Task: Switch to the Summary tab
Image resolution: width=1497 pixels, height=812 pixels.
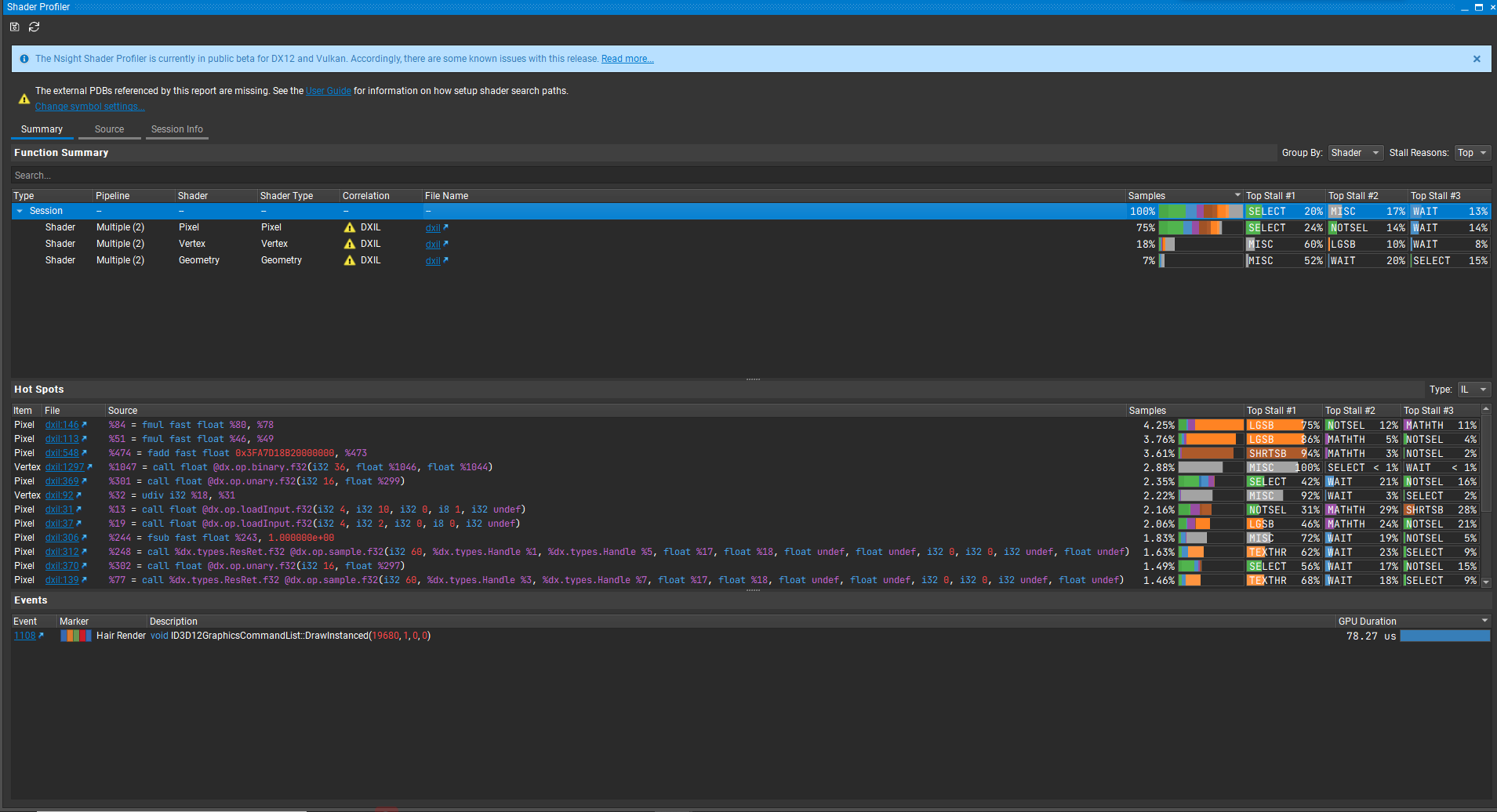Action: 42,129
